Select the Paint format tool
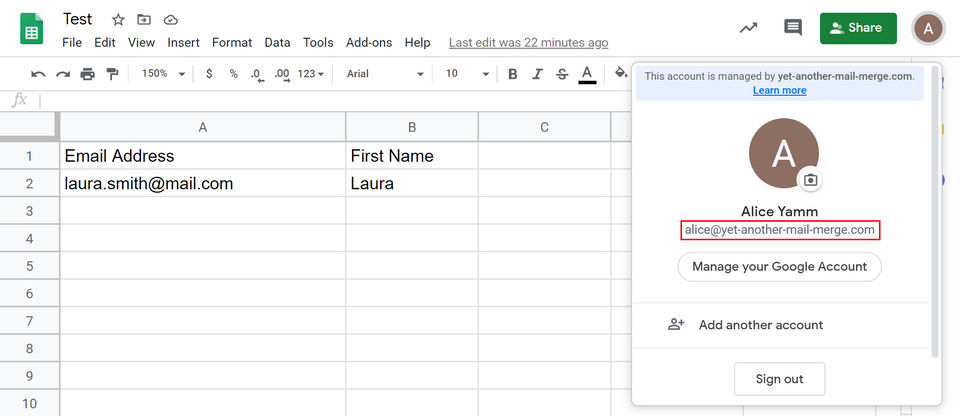This screenshot has height=416, width=960. tap(112, 74)
